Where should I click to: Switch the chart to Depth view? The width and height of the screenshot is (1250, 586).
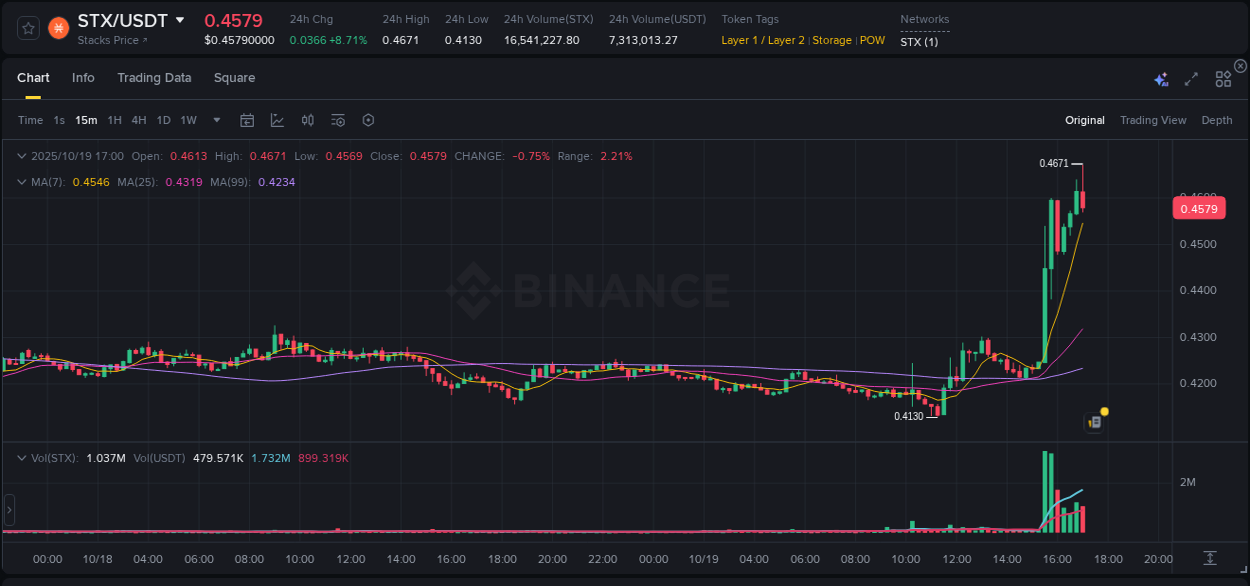point(1216,120)
